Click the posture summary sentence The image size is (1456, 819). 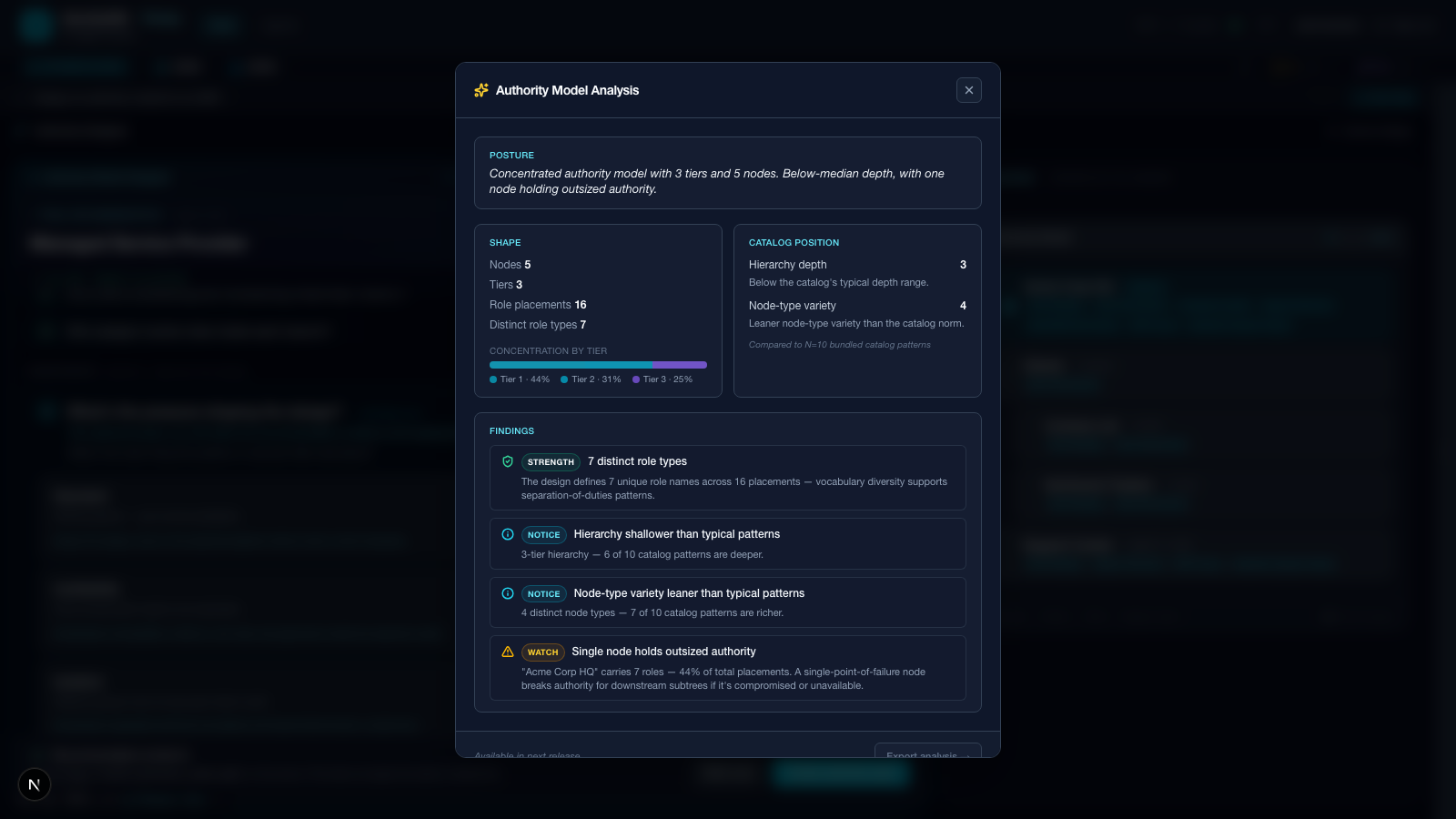(717, 181)
